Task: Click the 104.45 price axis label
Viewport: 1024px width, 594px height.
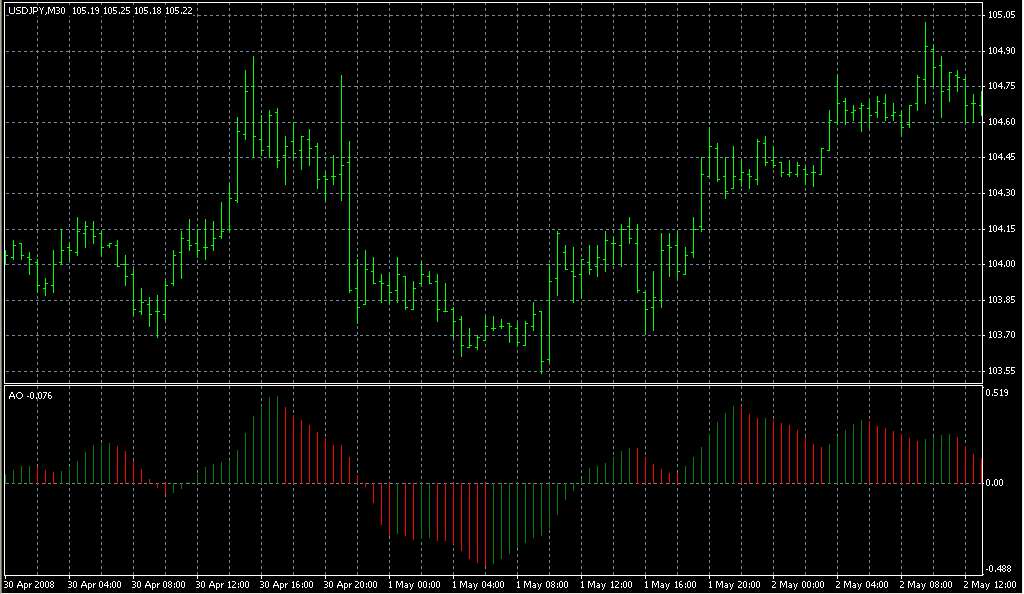Action: coord(1001,157)
